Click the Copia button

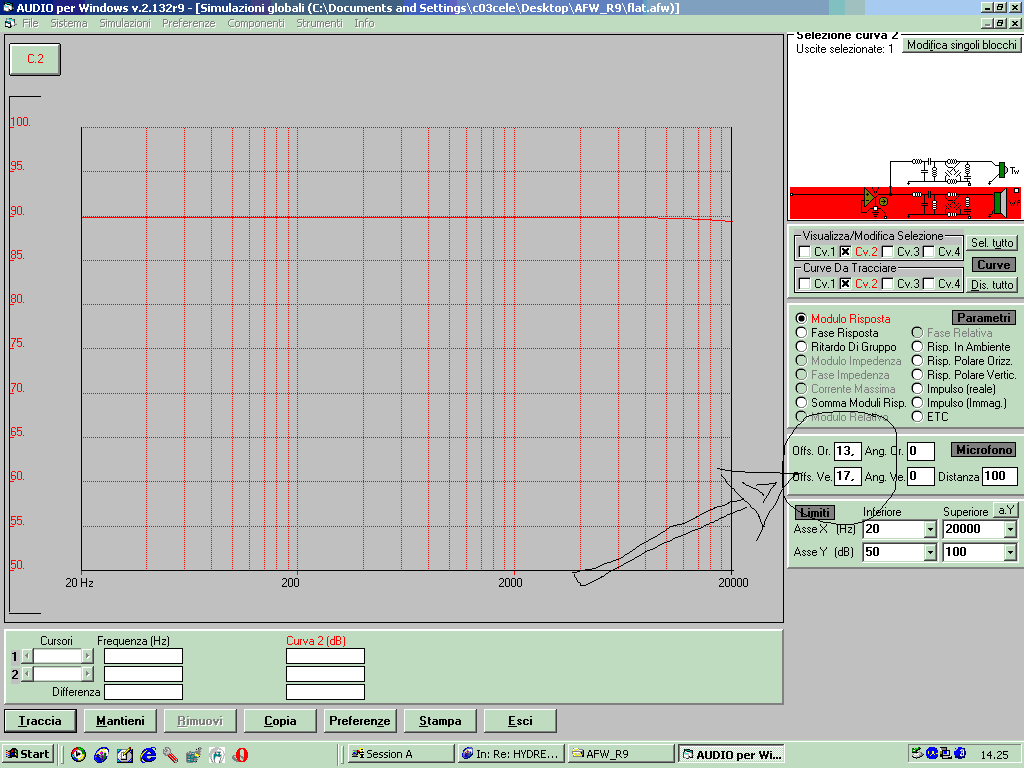pos(280,721)
